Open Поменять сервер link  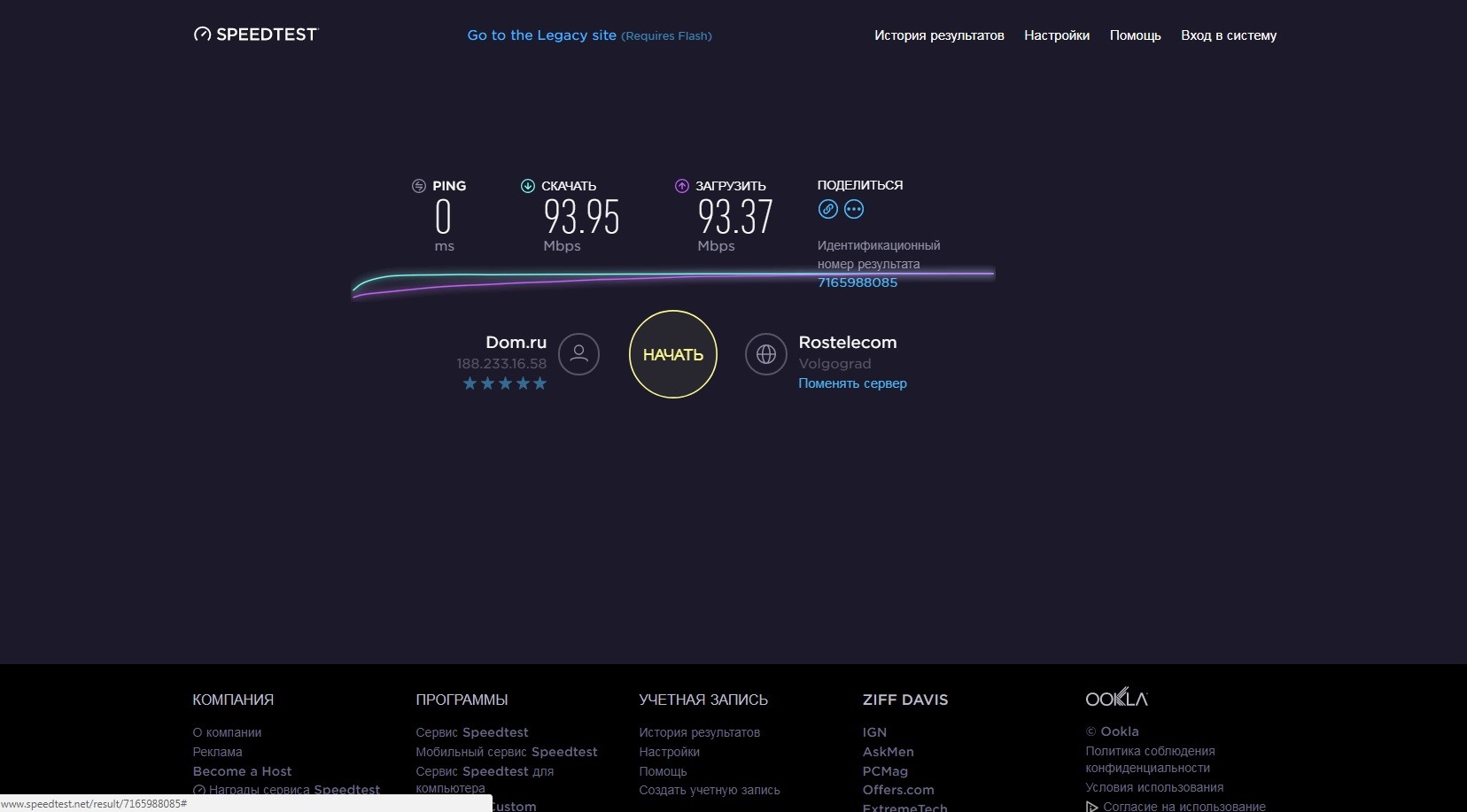tap(852, 383)
